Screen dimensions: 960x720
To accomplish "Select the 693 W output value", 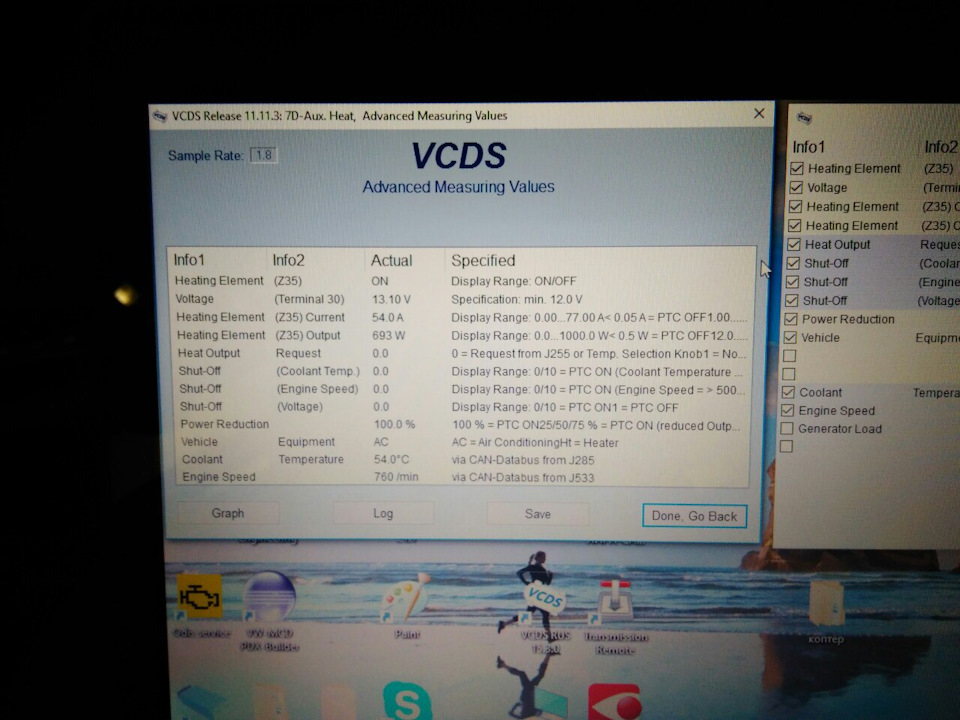I will click(x=389, y=336).
